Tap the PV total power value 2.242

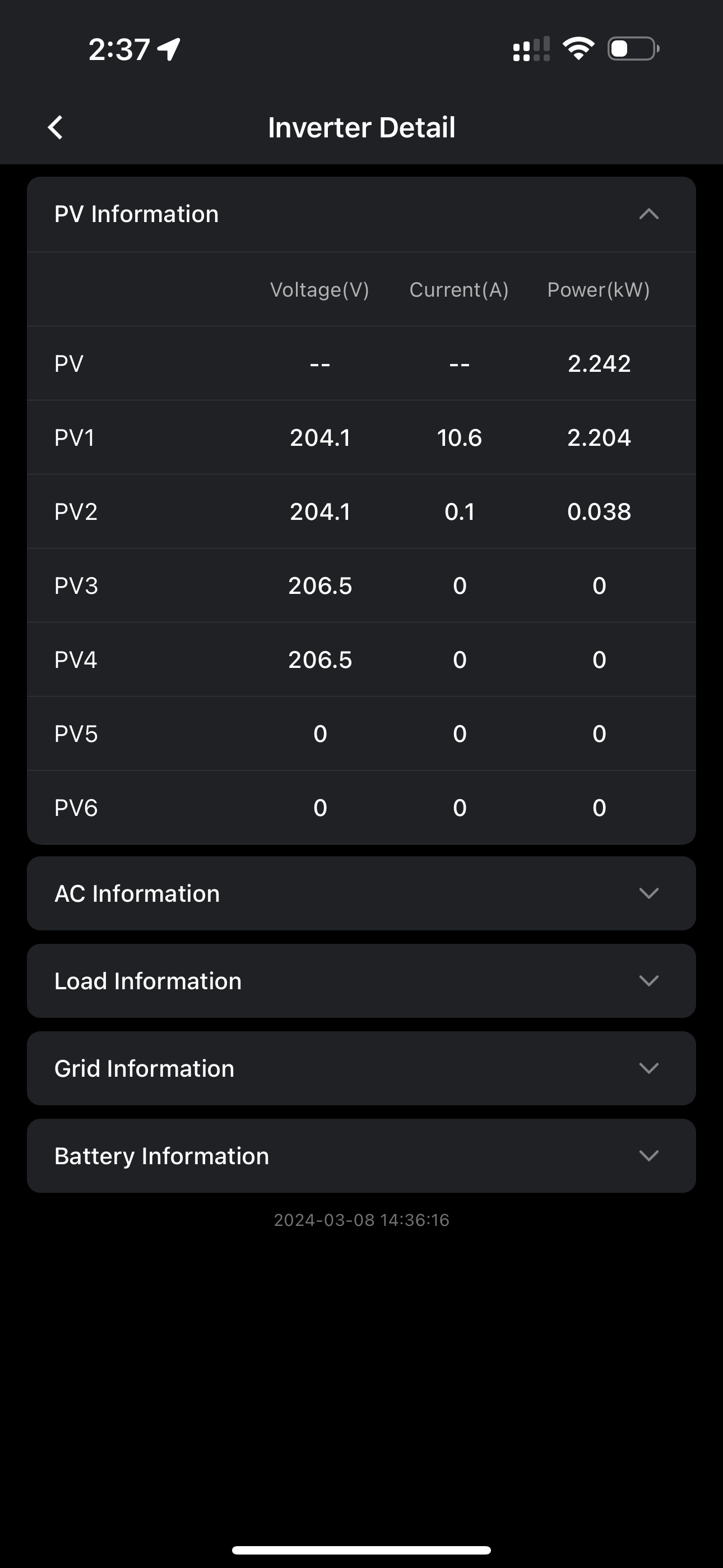(x=599, y=363)
